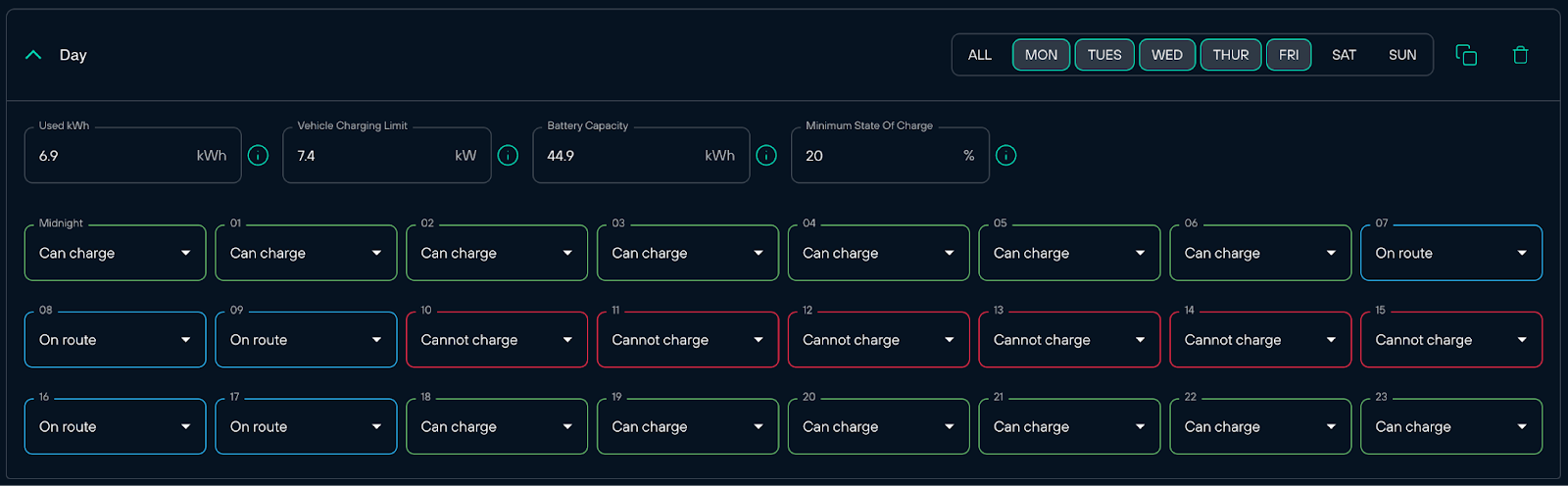1568x486 pixels.
Task: Toggle the TUES day button
Action: pos(1104,55)
